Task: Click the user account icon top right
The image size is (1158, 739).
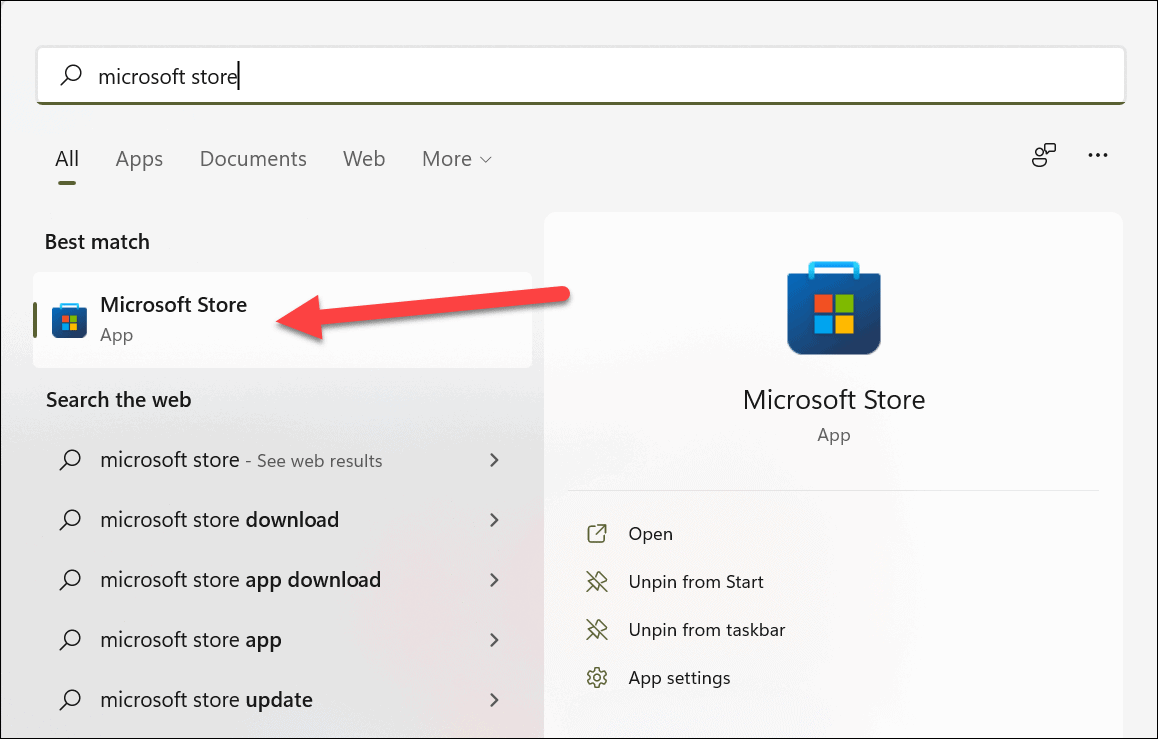Action: [x=1043, y=155]
